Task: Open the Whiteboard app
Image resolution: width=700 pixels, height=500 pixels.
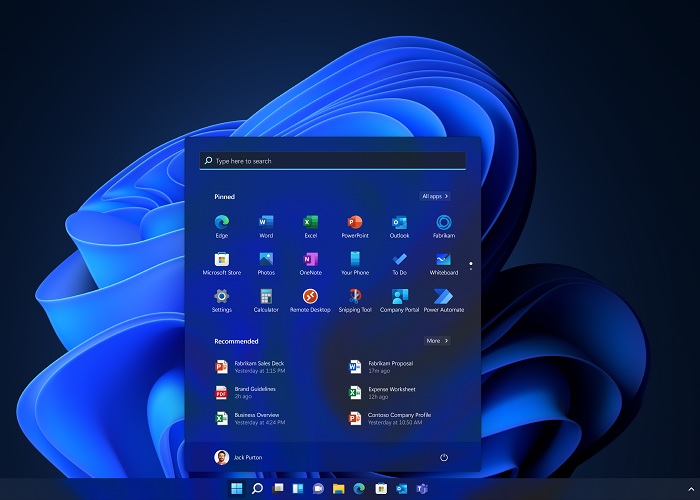Action: (x=444, y=264)
